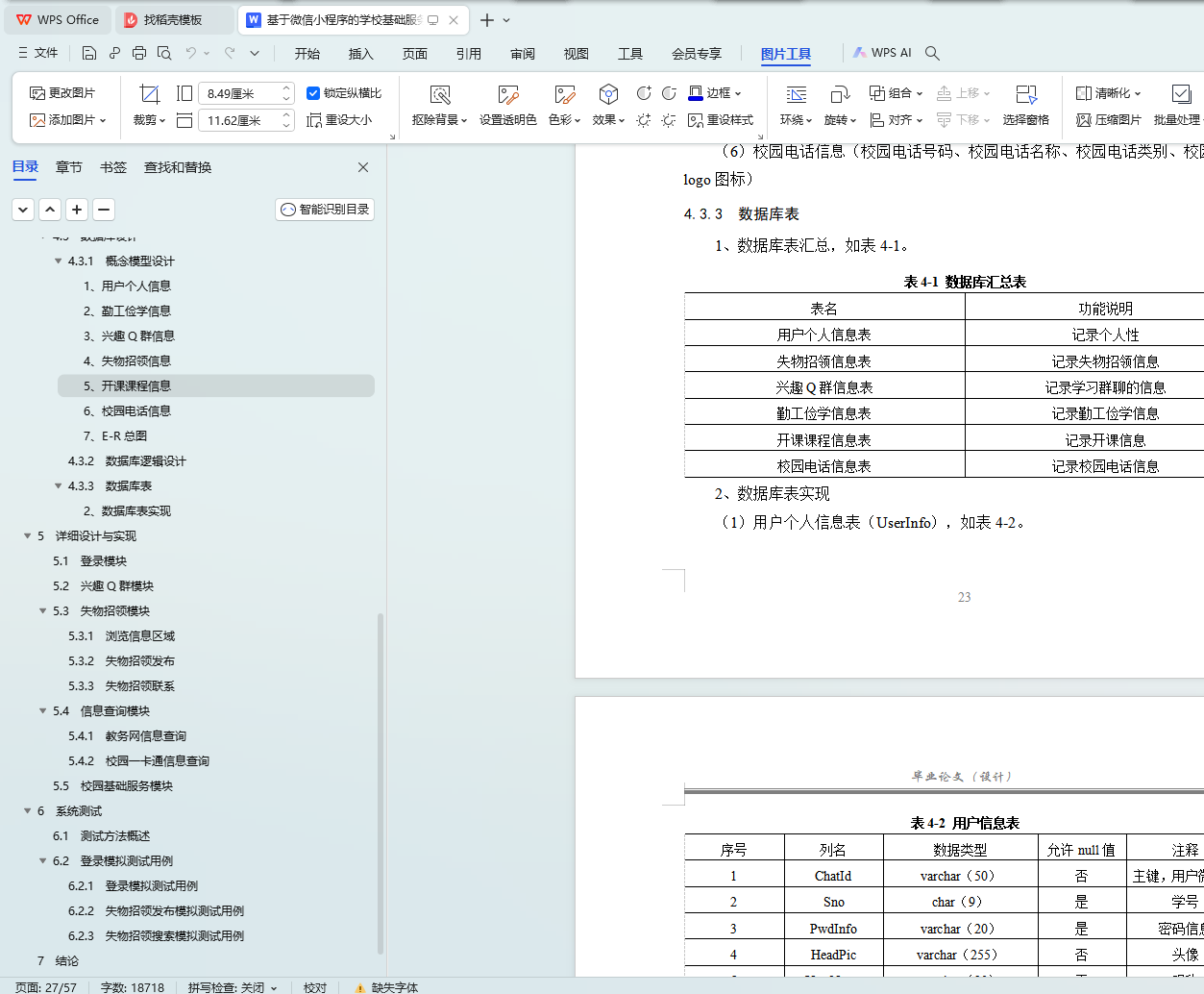Switch to the 审阅 ribbon tab
The width and height of the screenshot is (1204, 994).
[x=523, y=54]
